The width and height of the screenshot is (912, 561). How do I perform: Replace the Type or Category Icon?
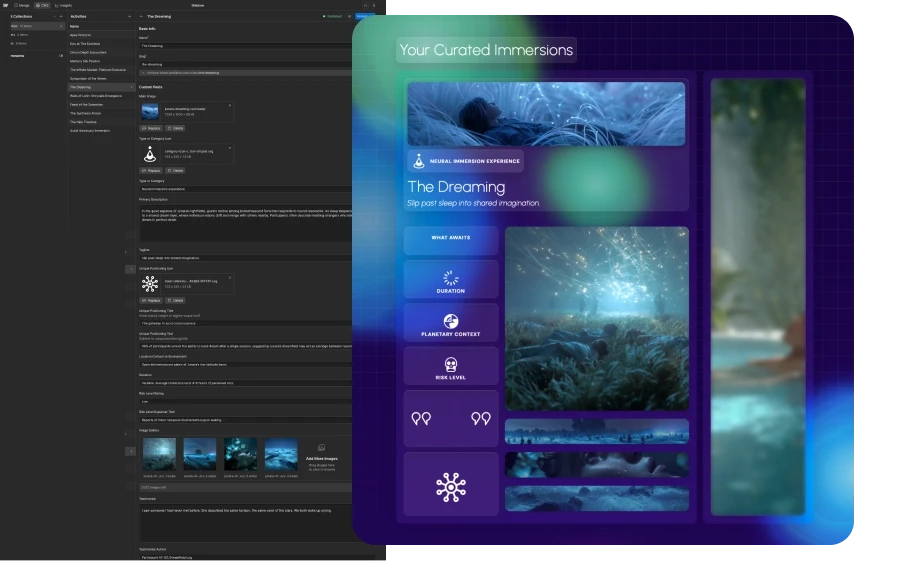151,170
